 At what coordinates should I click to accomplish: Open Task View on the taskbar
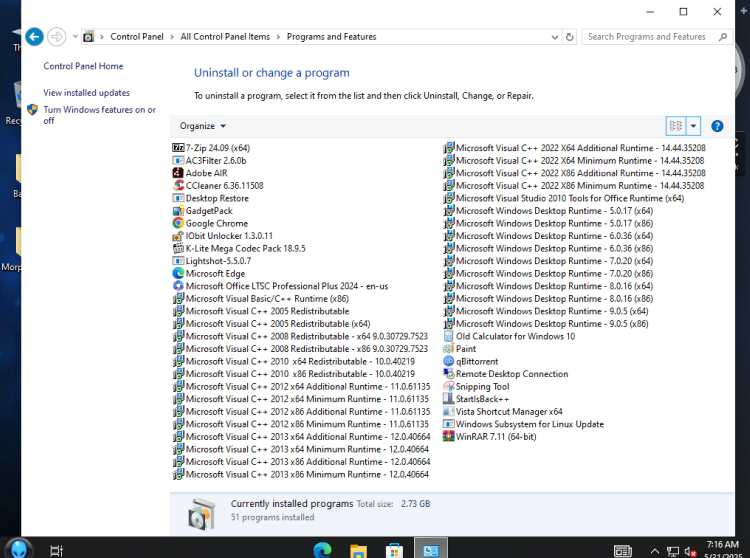pos(56,551)
